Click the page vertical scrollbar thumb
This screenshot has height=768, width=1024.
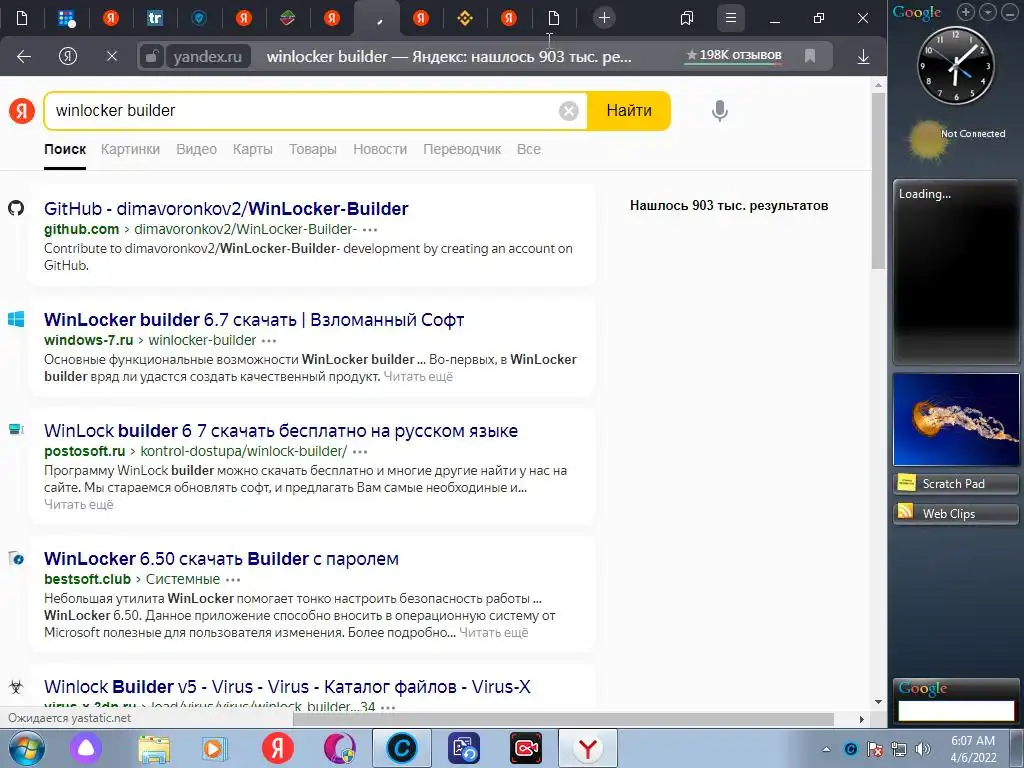pyautogui.click(x=878, y=180)
